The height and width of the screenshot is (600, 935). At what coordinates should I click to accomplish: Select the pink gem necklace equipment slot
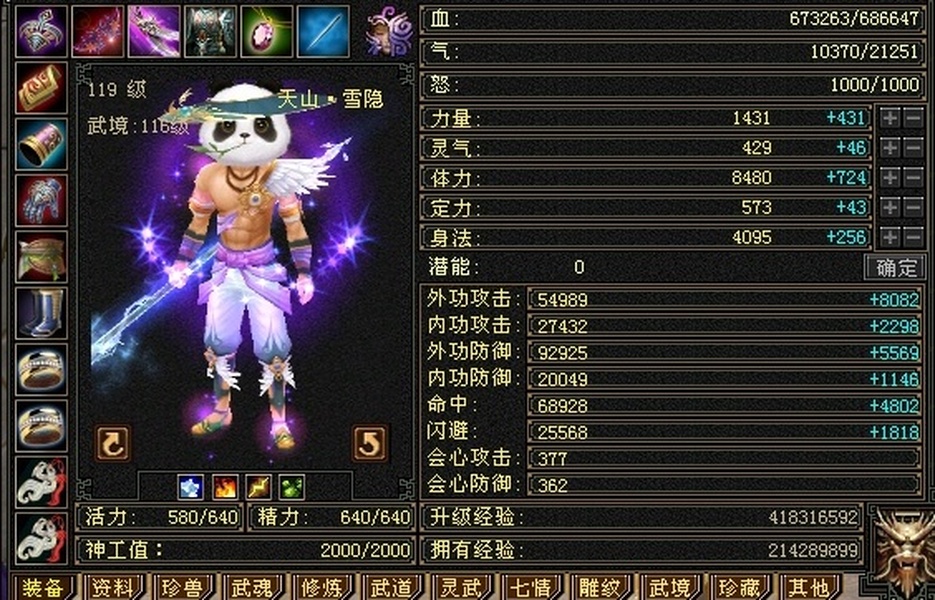pos(267,32)
